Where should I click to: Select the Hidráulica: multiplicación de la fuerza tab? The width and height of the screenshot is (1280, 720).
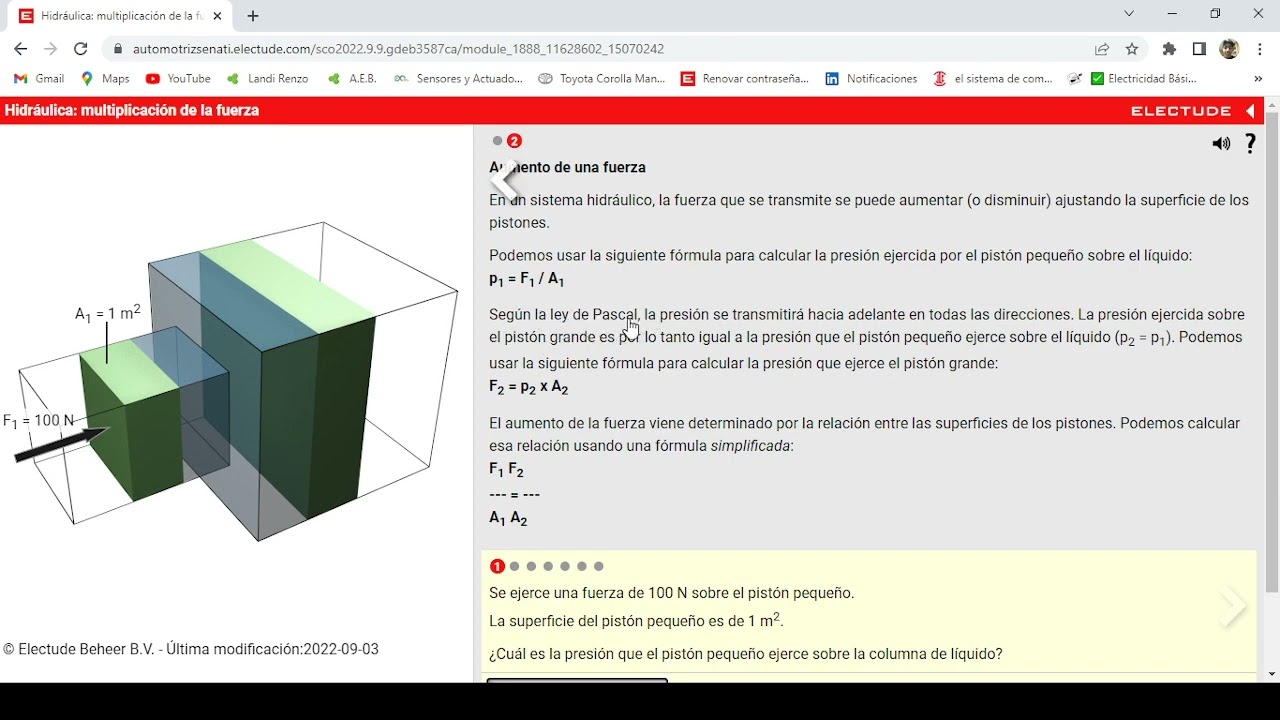(120, 16)
